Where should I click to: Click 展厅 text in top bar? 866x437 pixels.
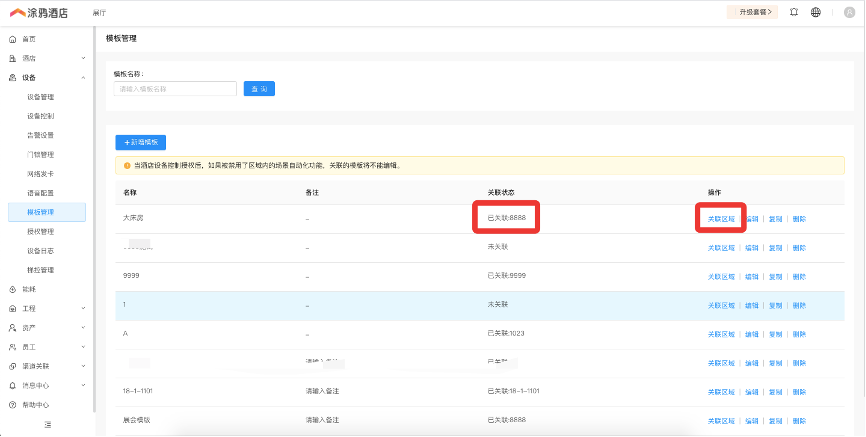[99, 13]
